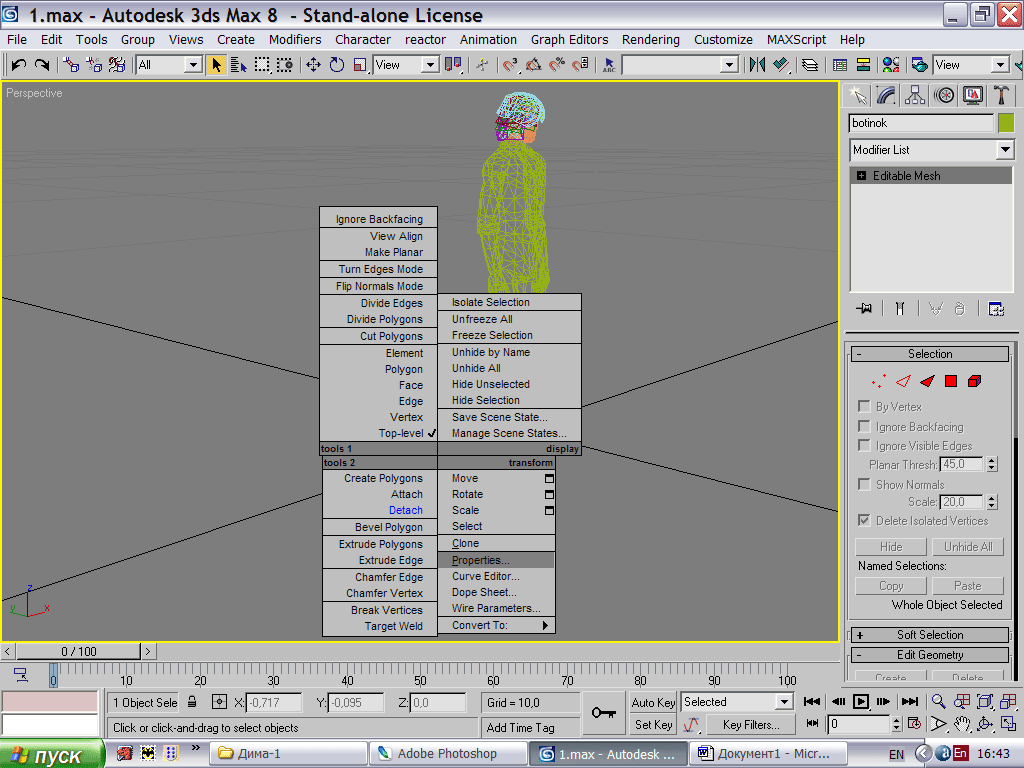Click the Zoom magnifier viewport control
Image resolution: width=1024 pixels, height=768 pixels.
click(938, 701)
